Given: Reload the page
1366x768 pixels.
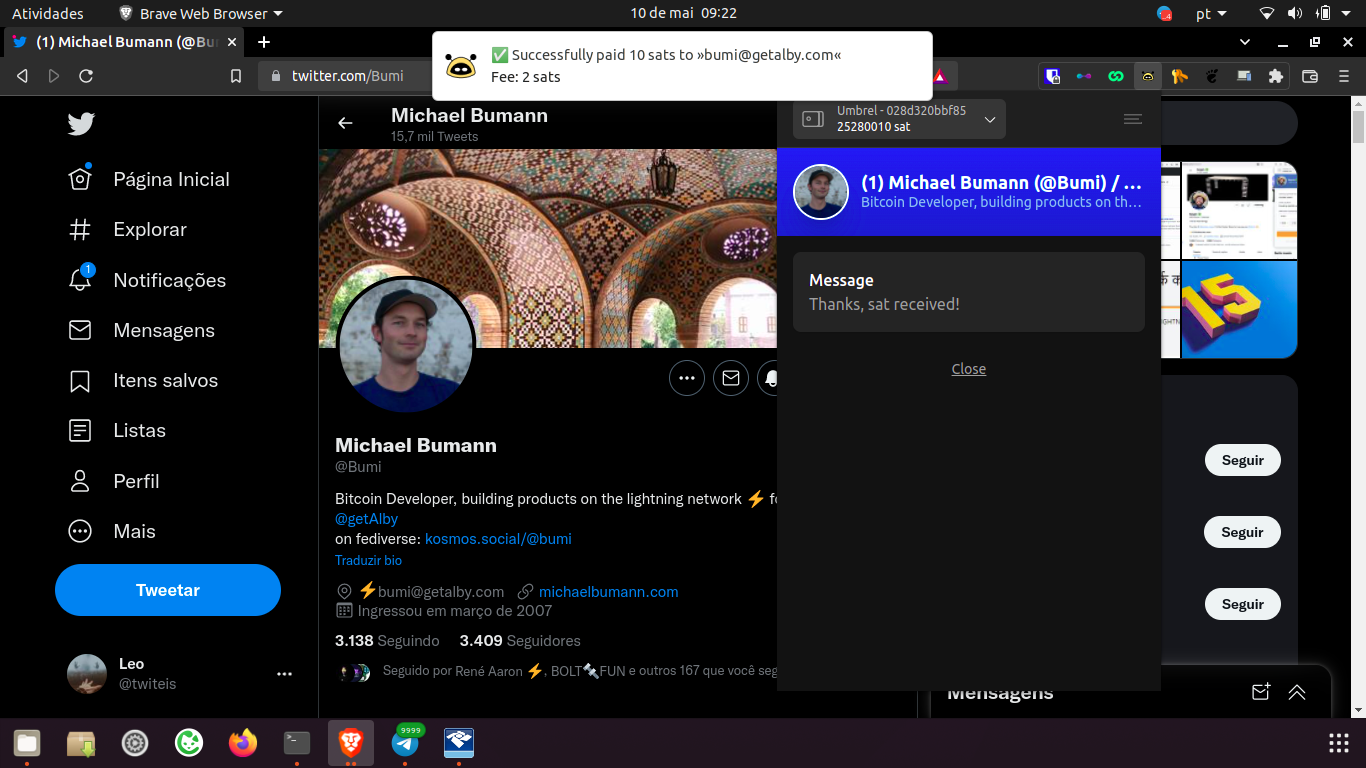Looking at the screenshot, I should 86,76.
